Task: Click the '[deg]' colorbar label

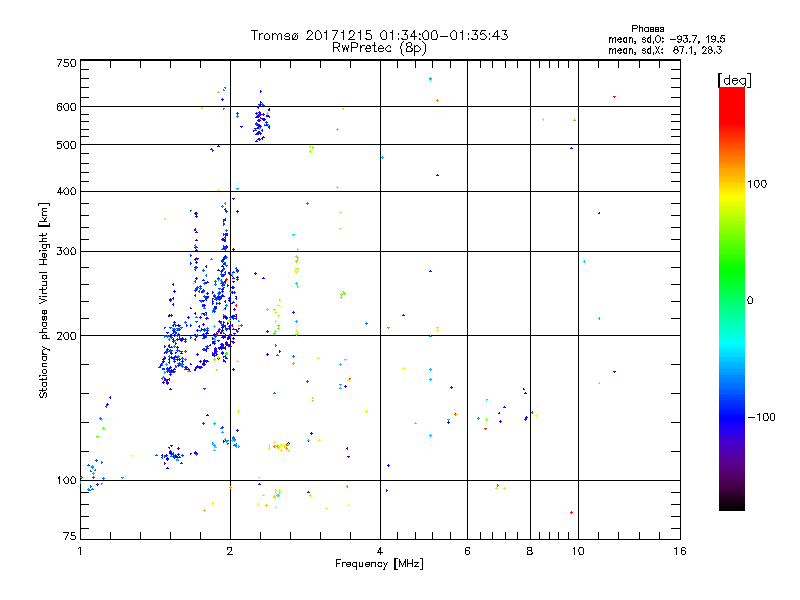Action: [734, 80]
